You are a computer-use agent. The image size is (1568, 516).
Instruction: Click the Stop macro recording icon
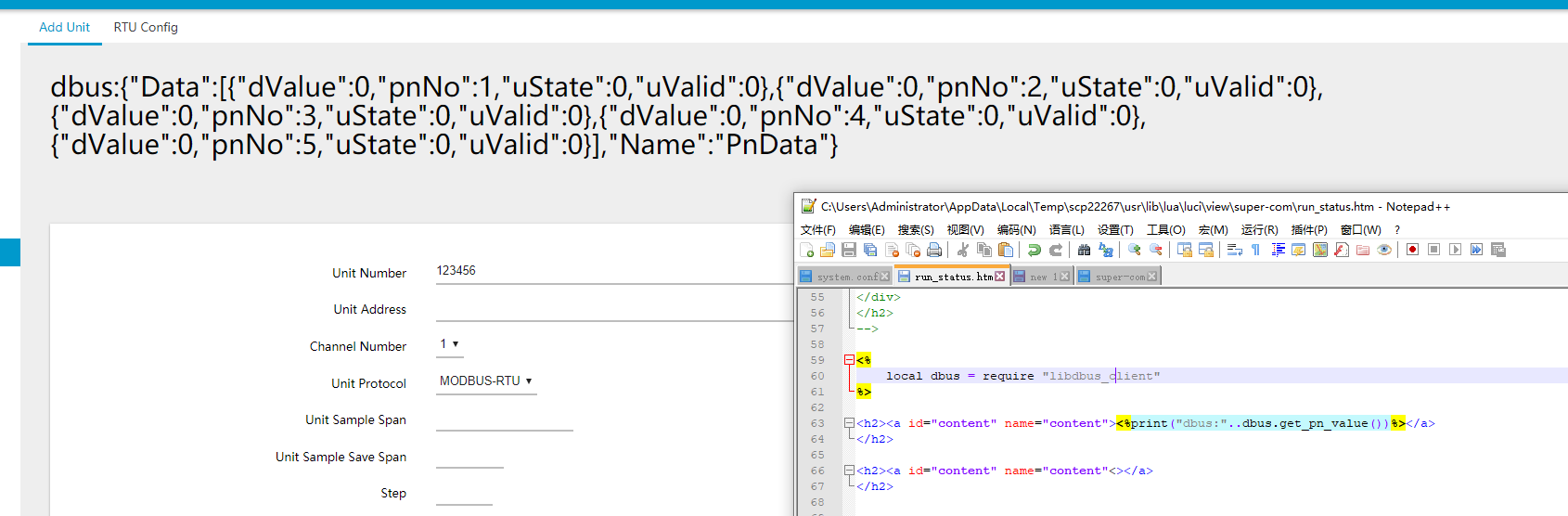[1433, 250]
